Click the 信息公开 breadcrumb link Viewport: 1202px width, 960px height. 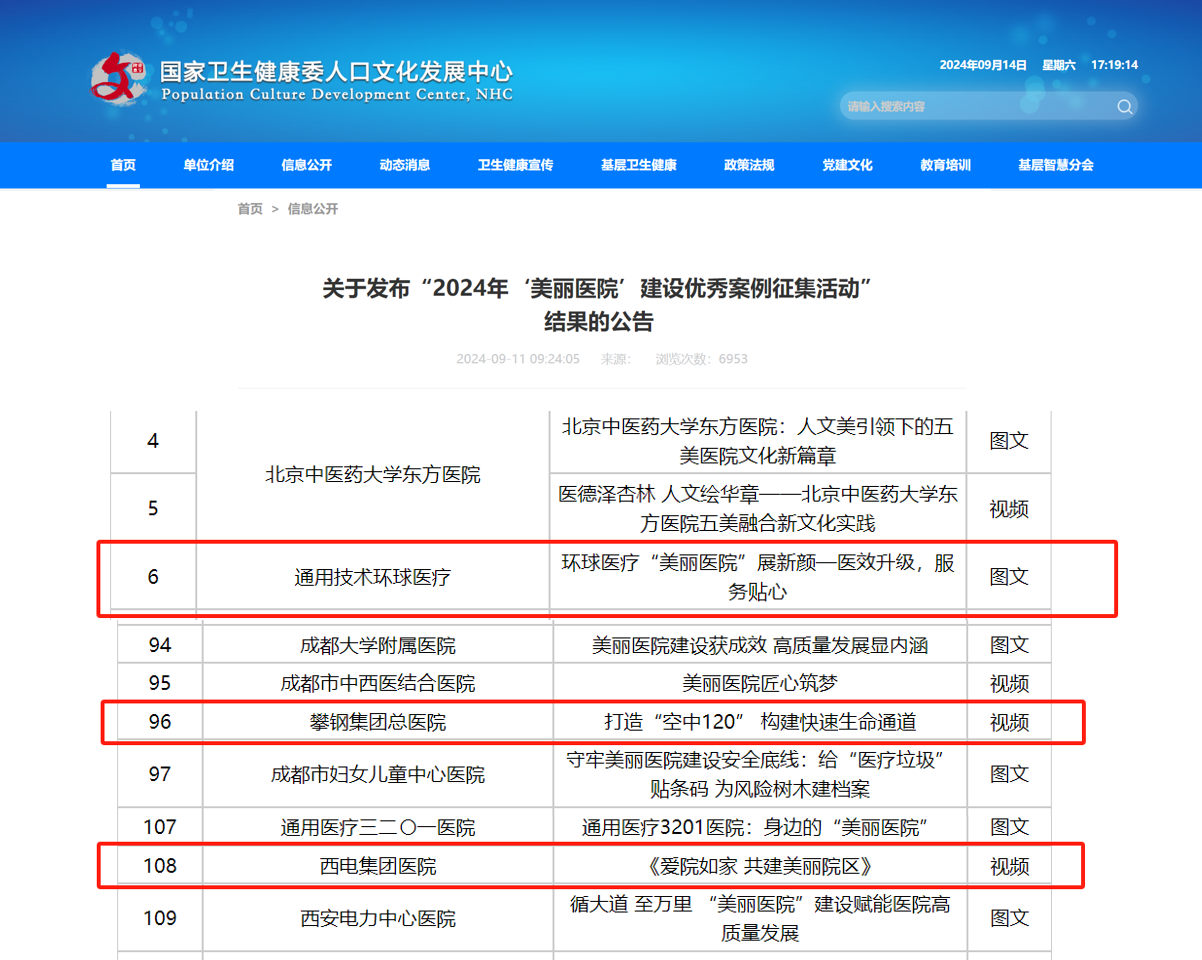pos(313,209)
